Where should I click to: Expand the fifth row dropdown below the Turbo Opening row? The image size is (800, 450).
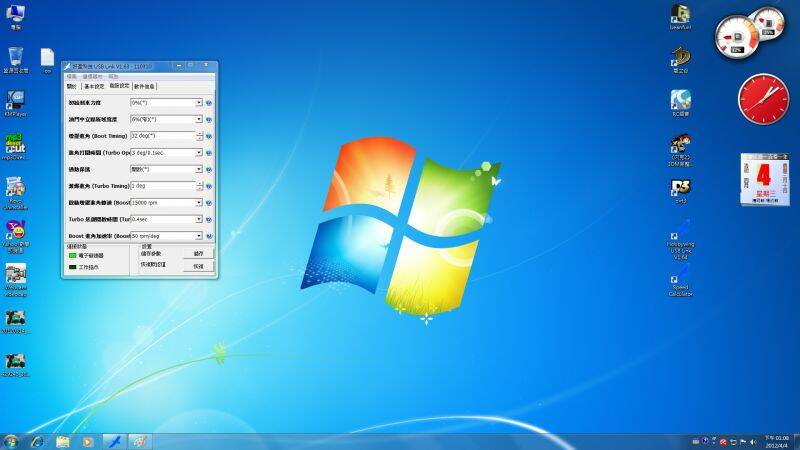[198, 169]
